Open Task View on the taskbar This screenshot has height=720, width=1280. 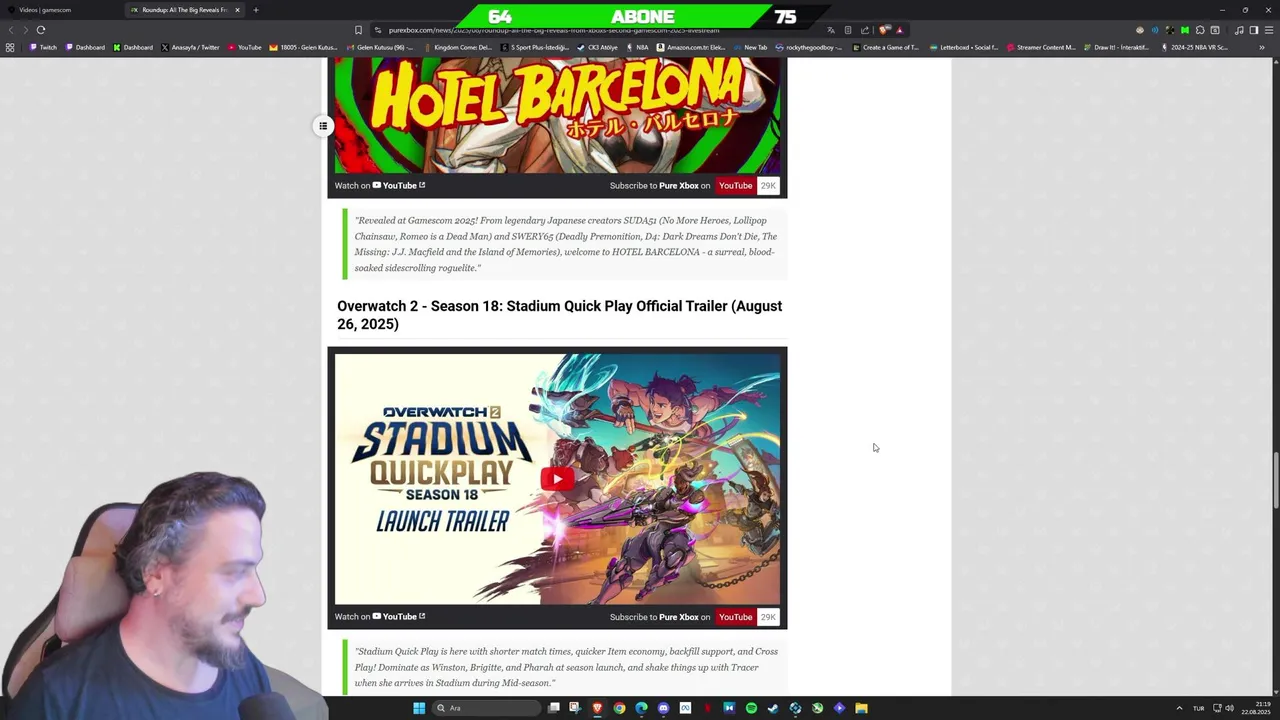(553, 708)
